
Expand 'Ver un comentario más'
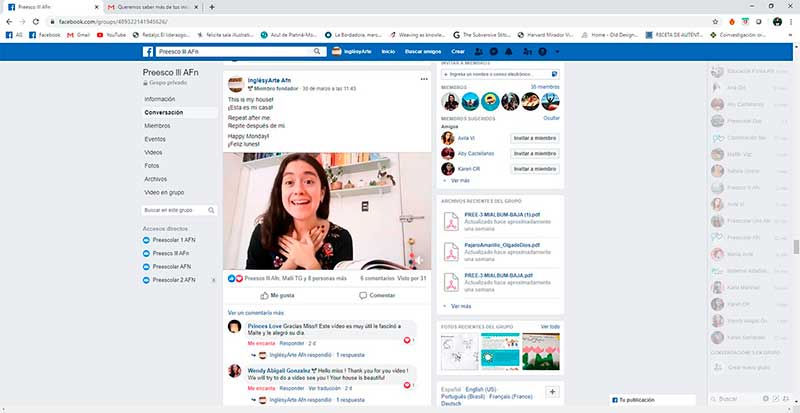(256, 312)
